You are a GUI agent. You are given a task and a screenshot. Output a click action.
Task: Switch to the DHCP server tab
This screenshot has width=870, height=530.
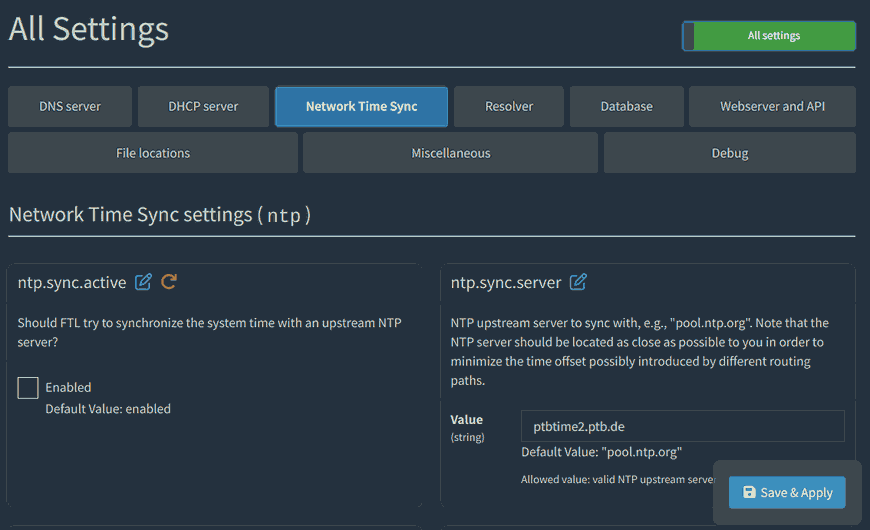[203, 106]
